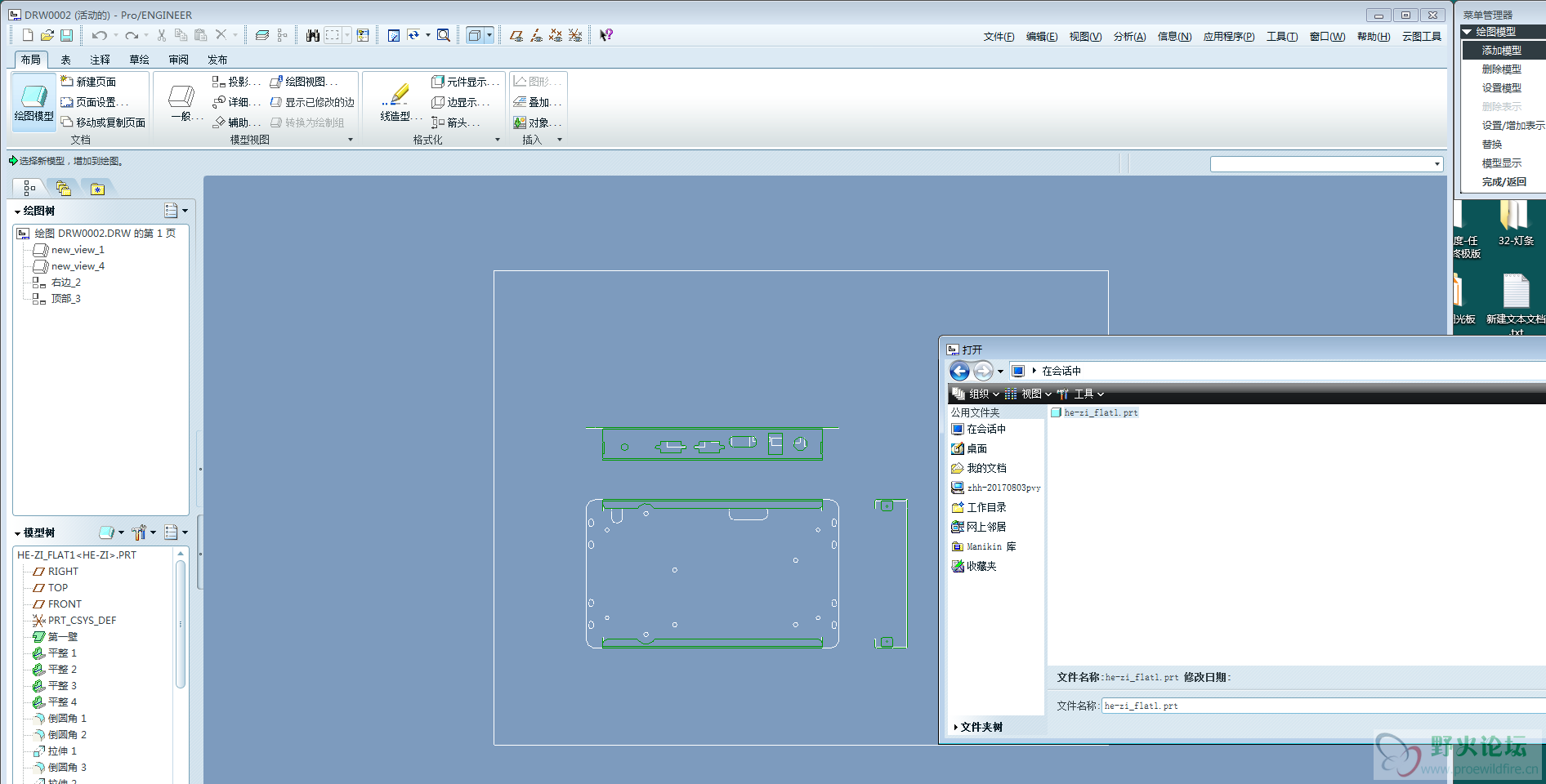
Task: Open the 工具 dropdown in open dialog
Action: (1080, 394)
